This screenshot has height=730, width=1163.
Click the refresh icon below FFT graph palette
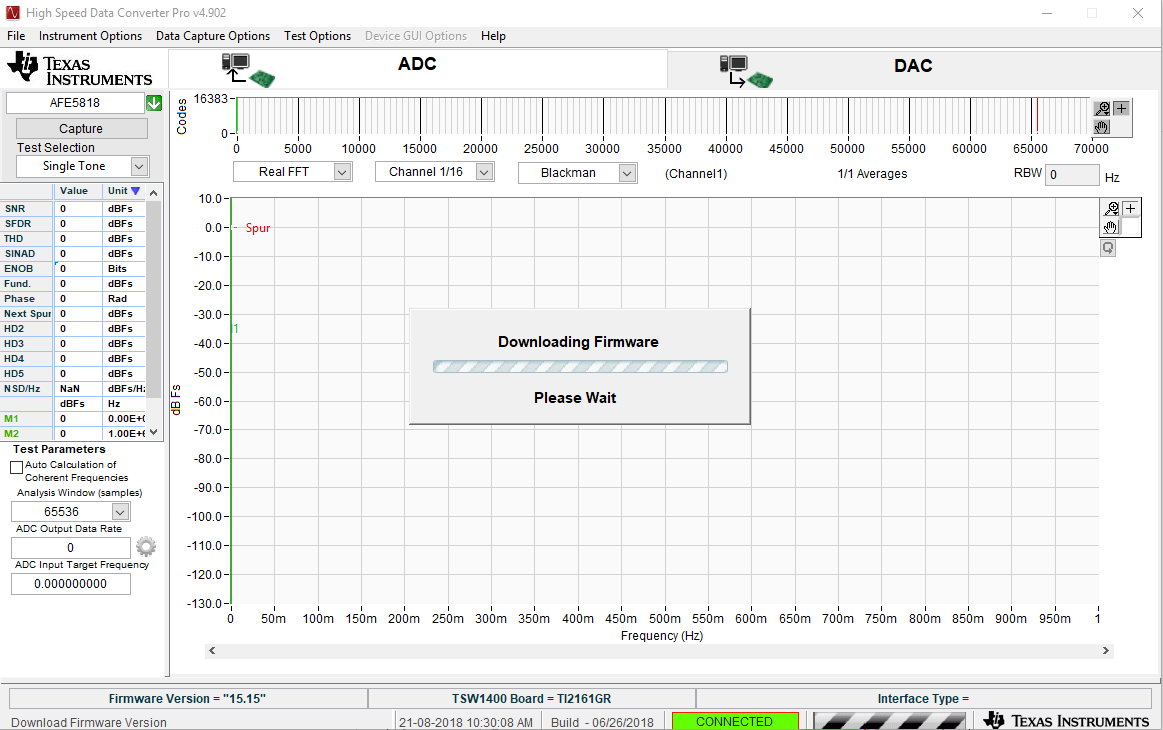pos(1108,248)
